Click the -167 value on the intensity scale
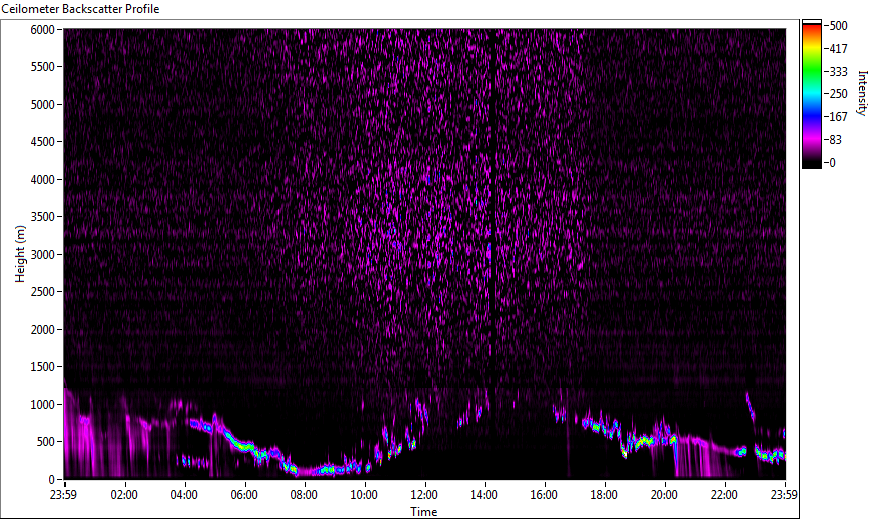 pos(836,117)
